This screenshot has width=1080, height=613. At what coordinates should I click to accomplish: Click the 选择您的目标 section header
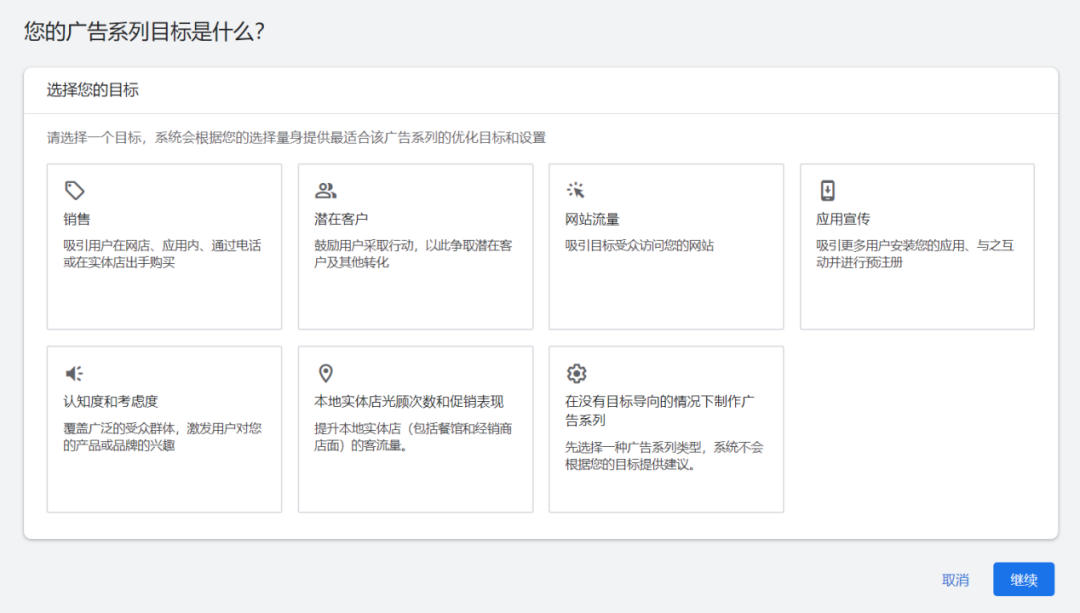point(92,90)
